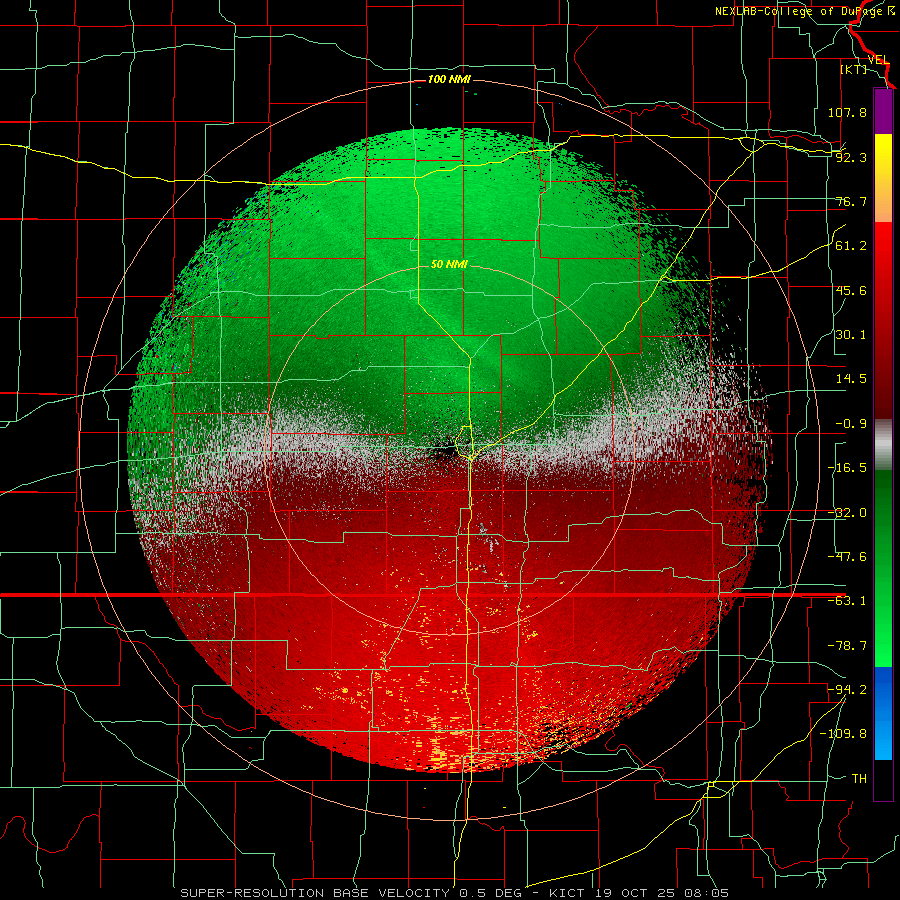This screenshot has height=900, width=900.
Task: Pick the light blue segment of color bar
Action: tap(883, 713)
